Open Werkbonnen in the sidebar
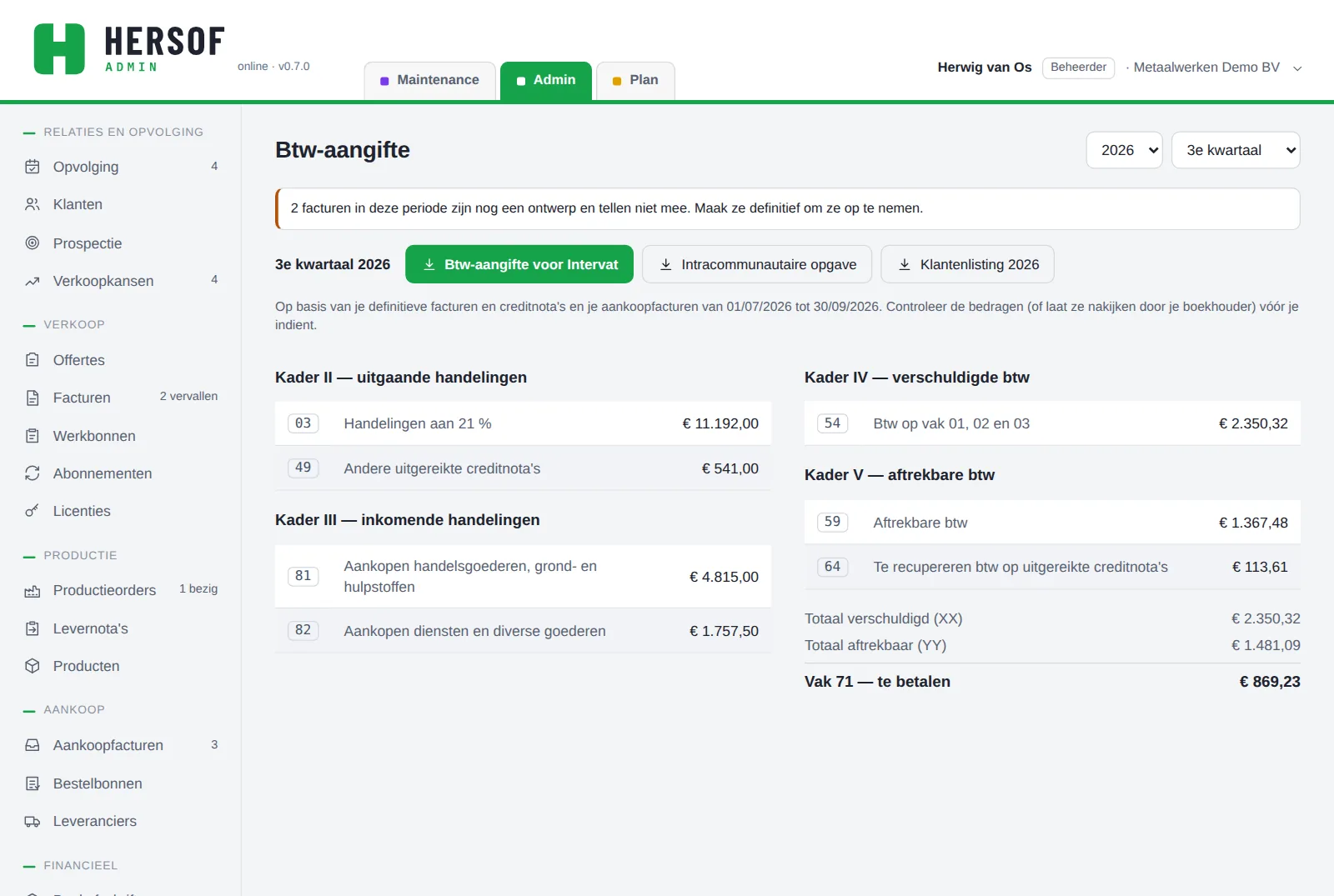Viewport: 1334px width, 896px height. click(121, 436)
